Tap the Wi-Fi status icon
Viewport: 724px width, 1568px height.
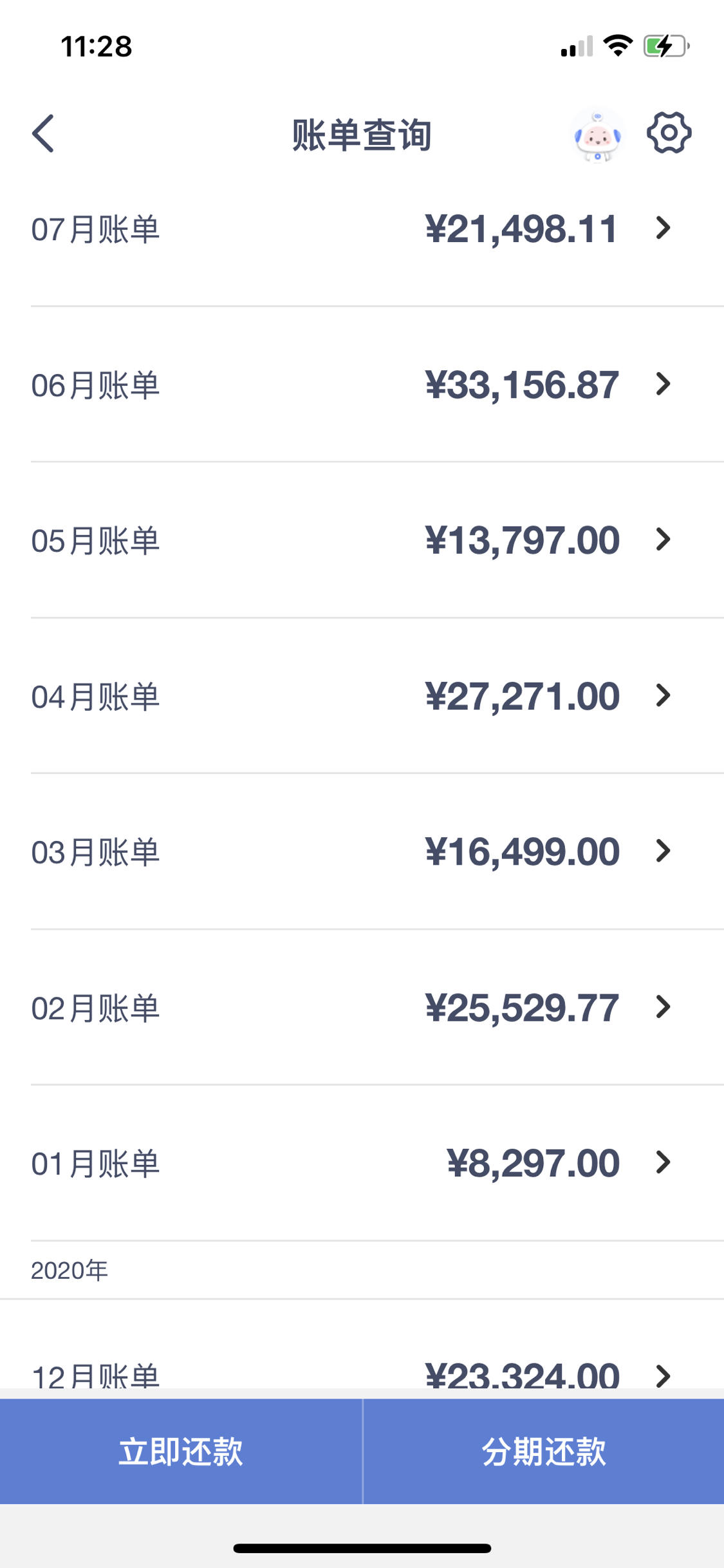[618, 46]
